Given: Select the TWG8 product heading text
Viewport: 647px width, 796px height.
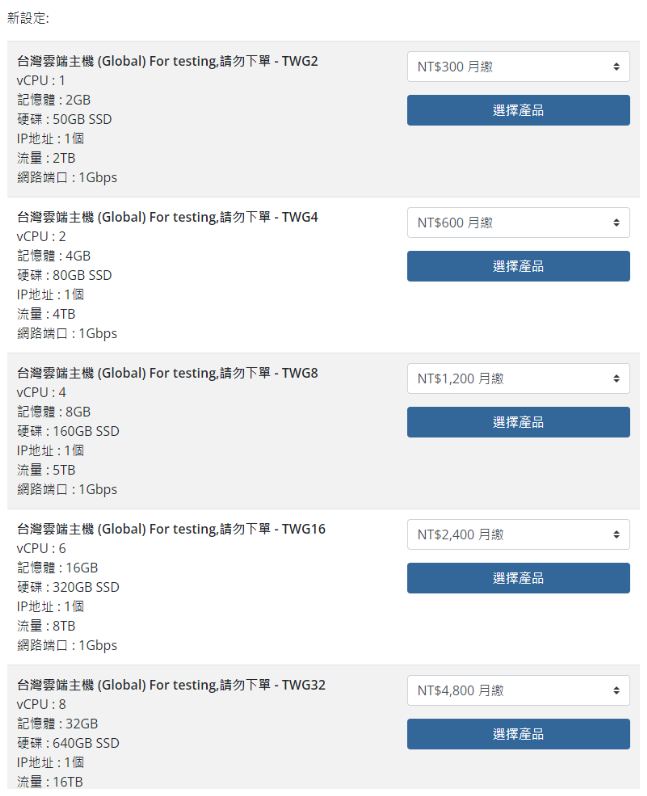Looking at the screenshot, I should (167, 373).
